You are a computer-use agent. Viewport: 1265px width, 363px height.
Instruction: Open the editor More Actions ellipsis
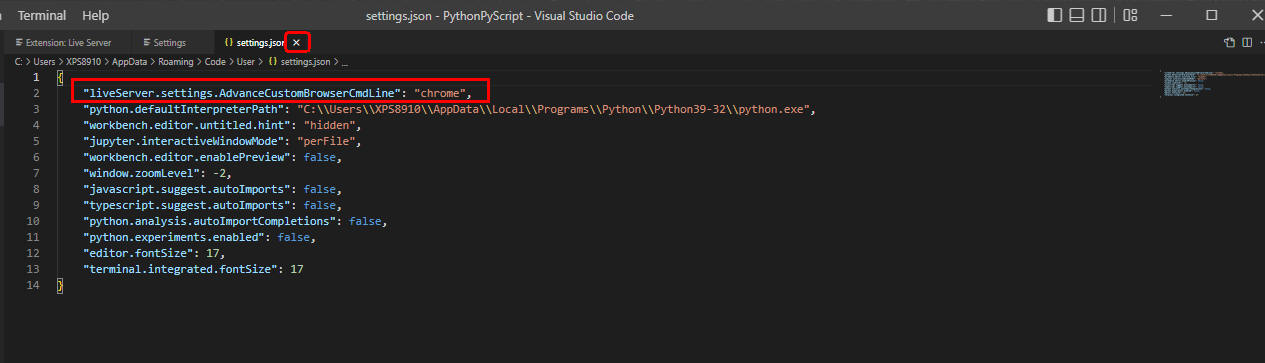click(x=1261, y=43)
